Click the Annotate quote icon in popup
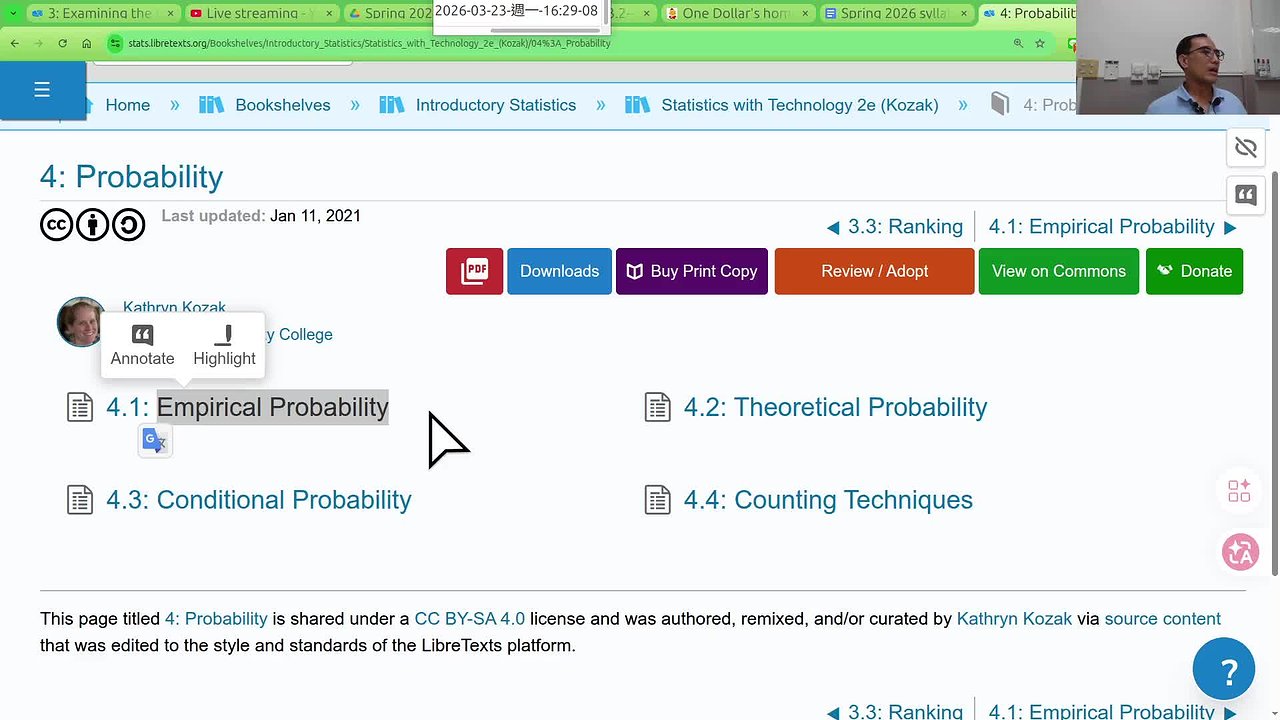This screenshot has height=720, width=1280. click(x=142, y=335)
